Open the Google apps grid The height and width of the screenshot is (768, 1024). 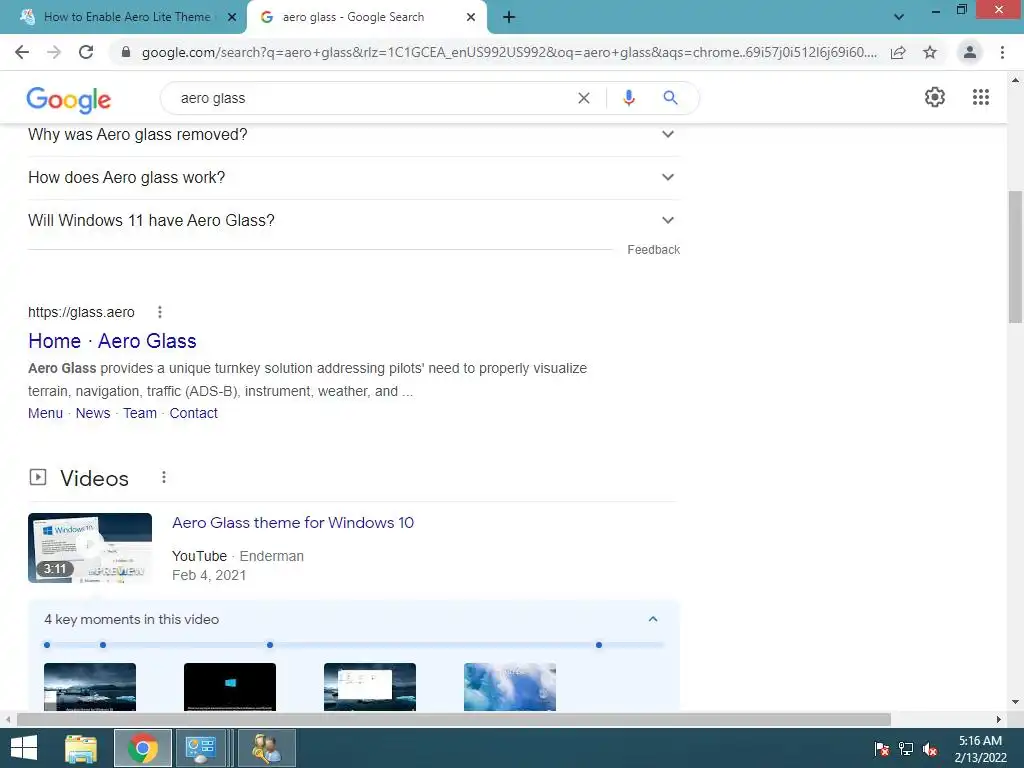pos(981,97)
